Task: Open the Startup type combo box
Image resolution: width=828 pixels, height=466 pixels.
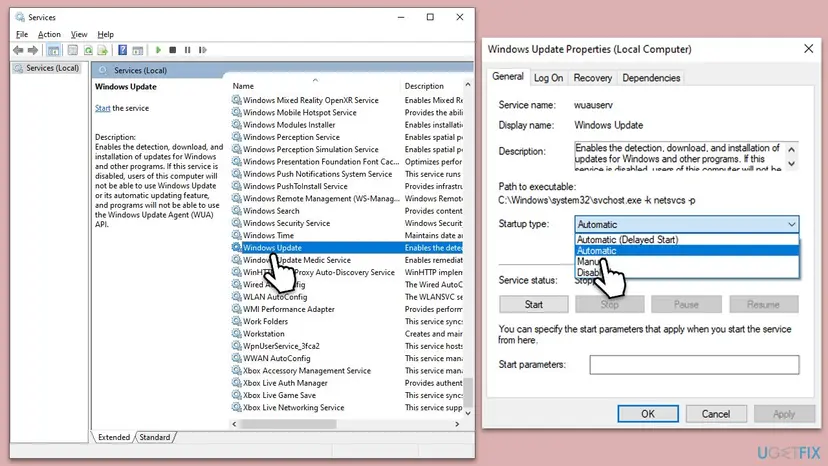Action: click(x=686, y=224)
